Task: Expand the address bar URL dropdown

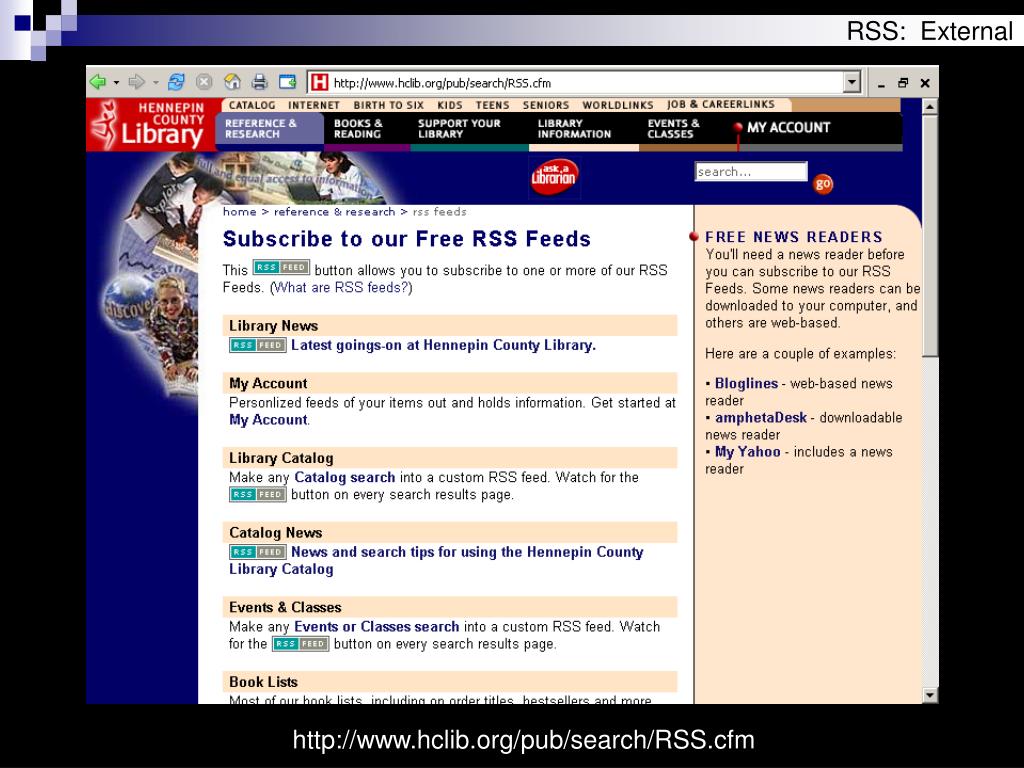Action: click(x=852, y=82)
